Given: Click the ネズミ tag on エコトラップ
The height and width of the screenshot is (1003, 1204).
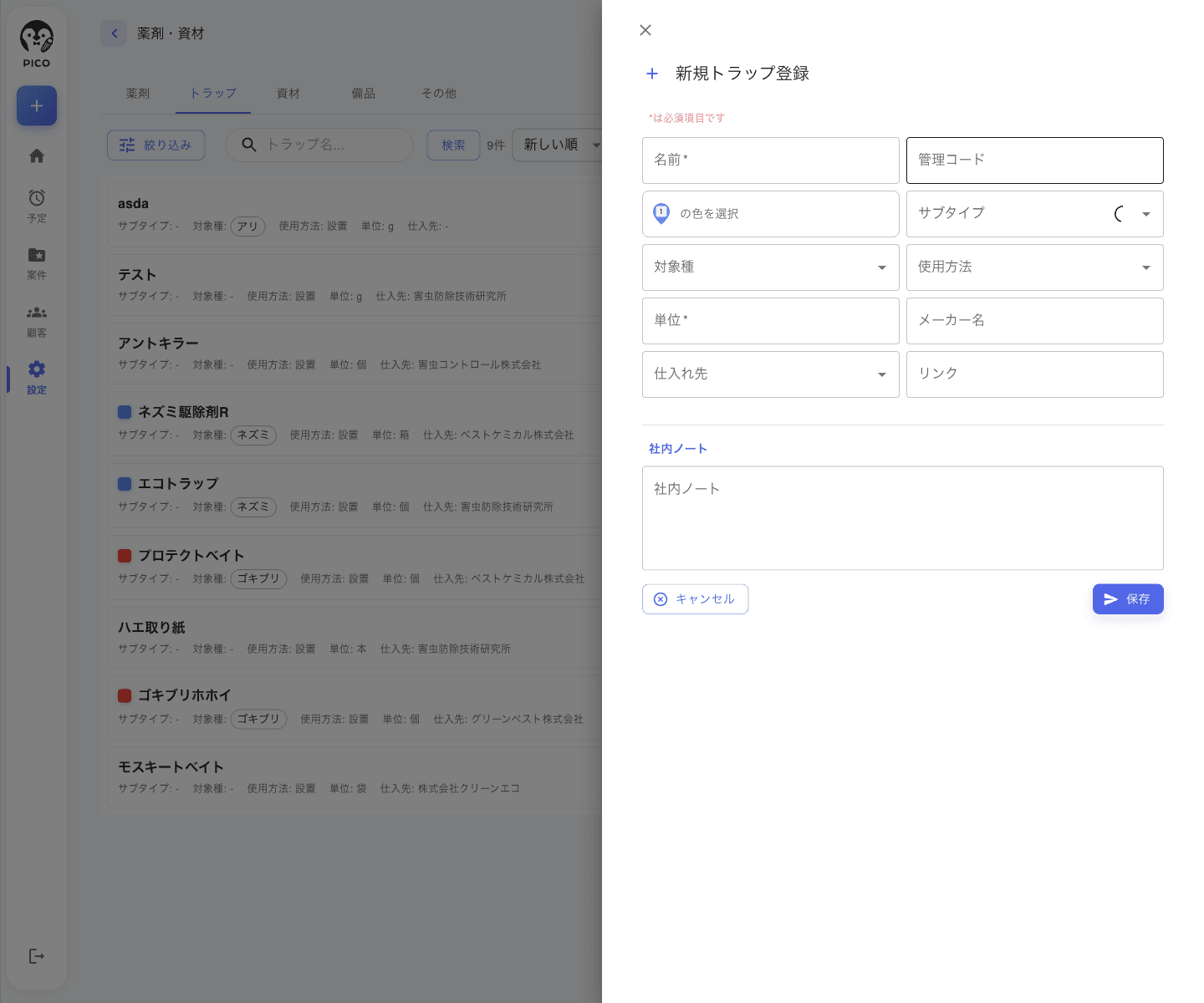Looking at the screenshot, I should click(253, 507).
